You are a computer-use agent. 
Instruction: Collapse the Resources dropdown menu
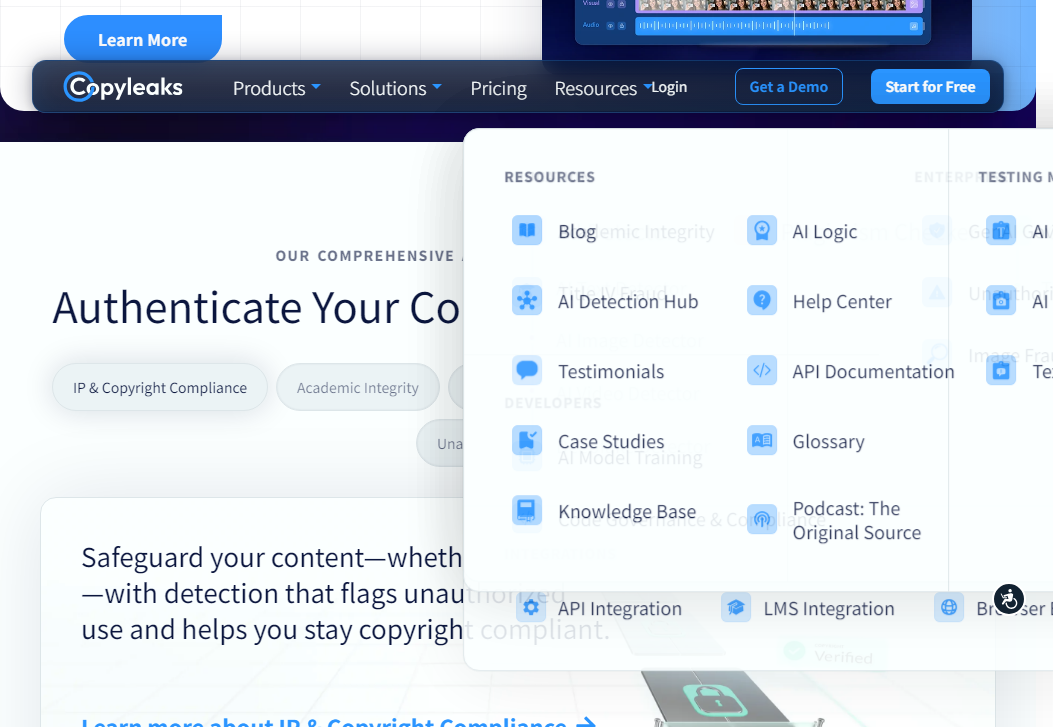coord(602,88)
